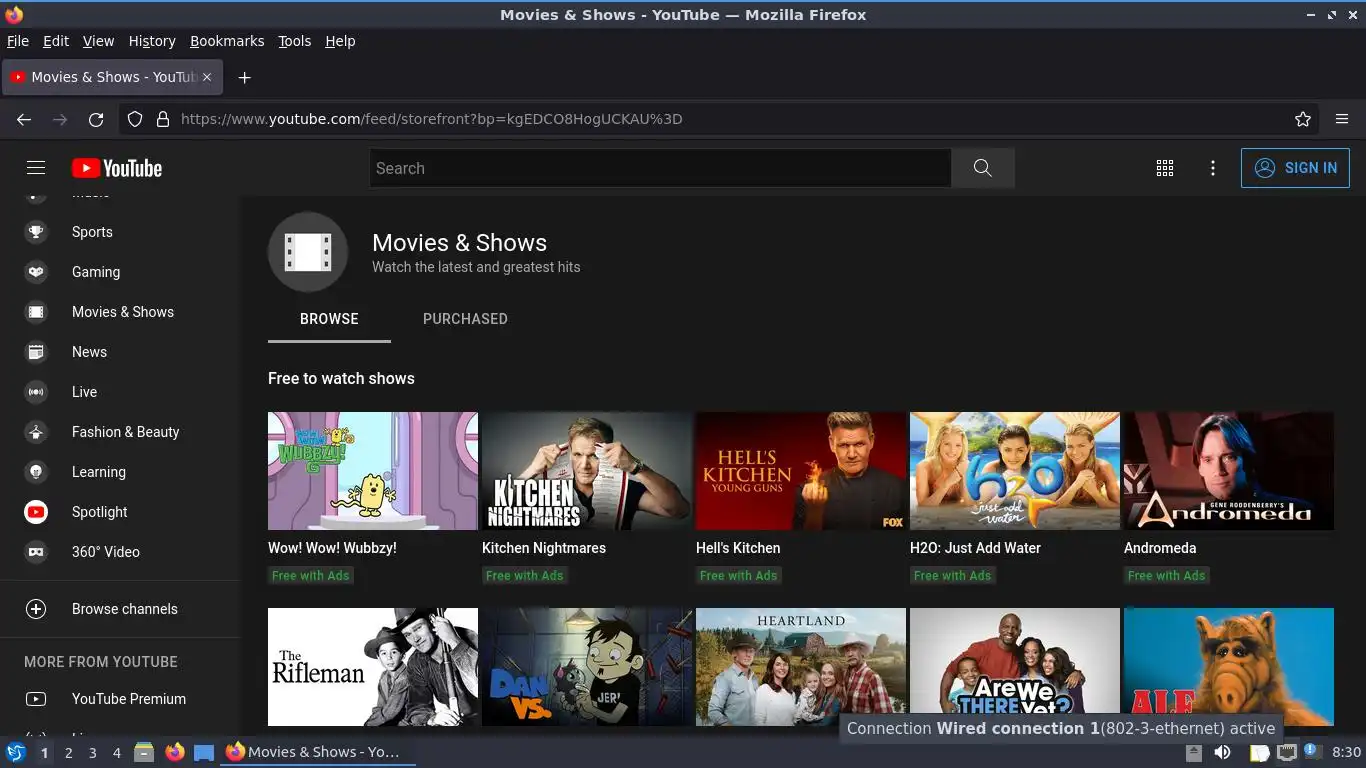
Task: Open the History menu
Action: (152, 41)
